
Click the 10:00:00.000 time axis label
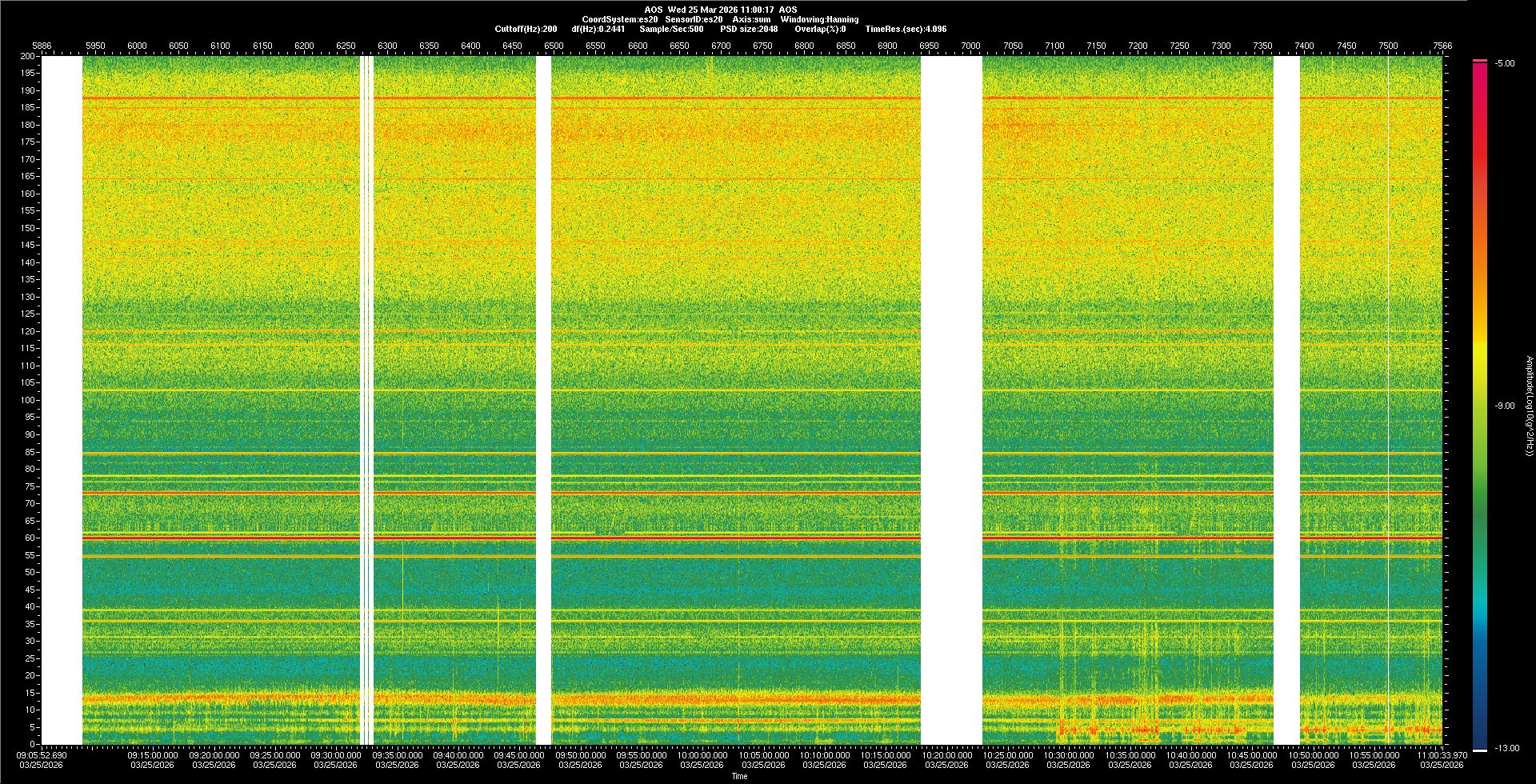pyautogui.click(x=702, y=755)
